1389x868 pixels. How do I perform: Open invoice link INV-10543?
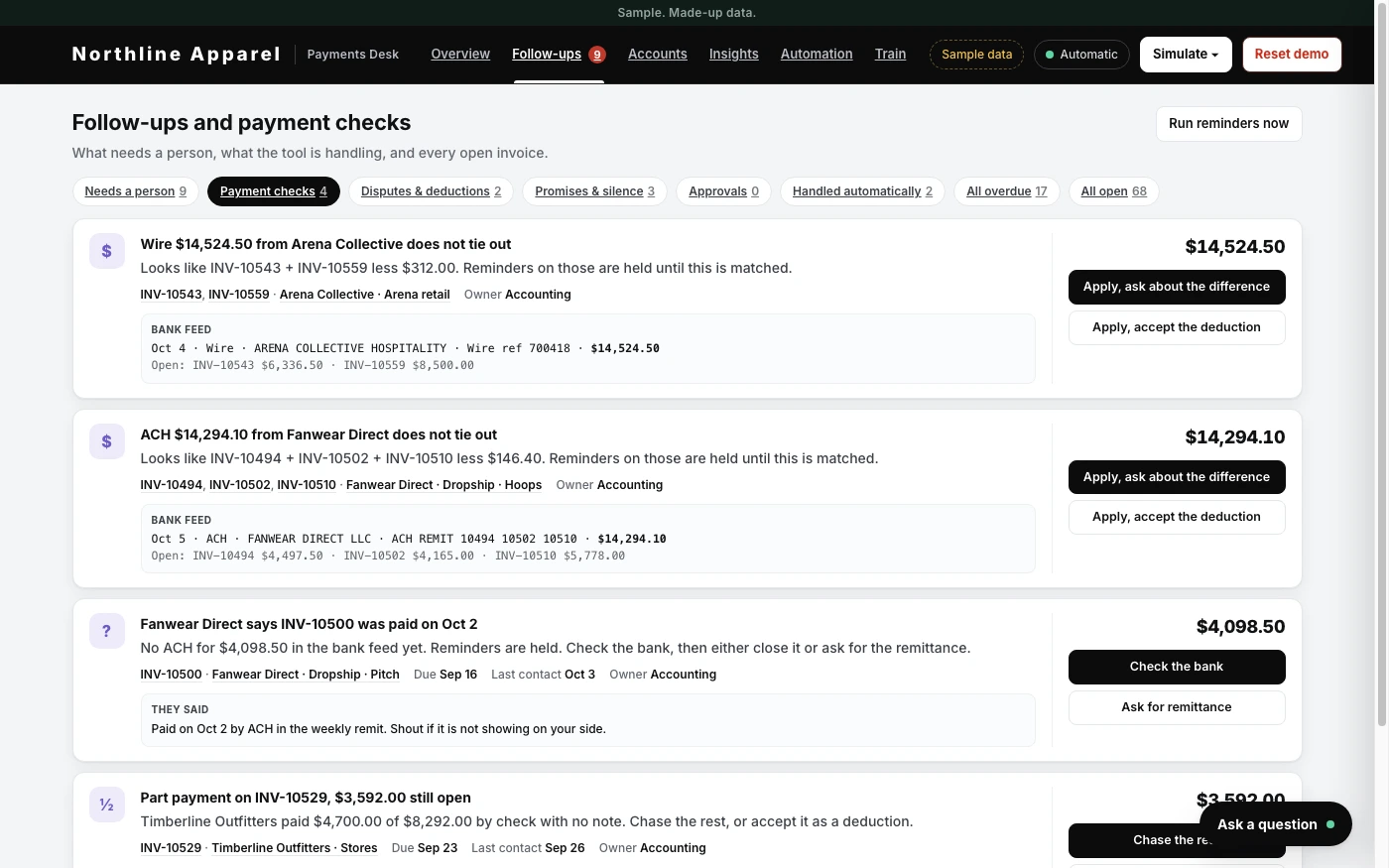pos(172,295)
